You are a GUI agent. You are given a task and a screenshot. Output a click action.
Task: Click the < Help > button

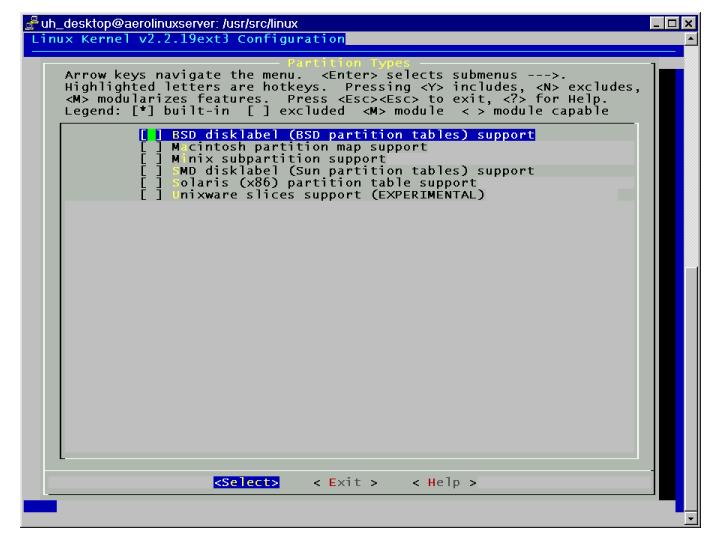click(444, 483)
